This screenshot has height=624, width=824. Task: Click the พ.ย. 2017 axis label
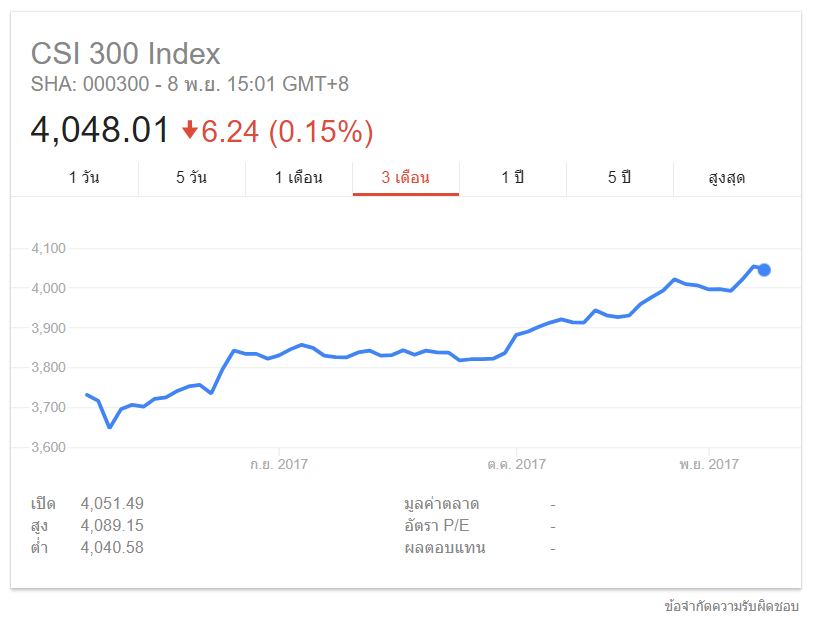coord(708,464)
